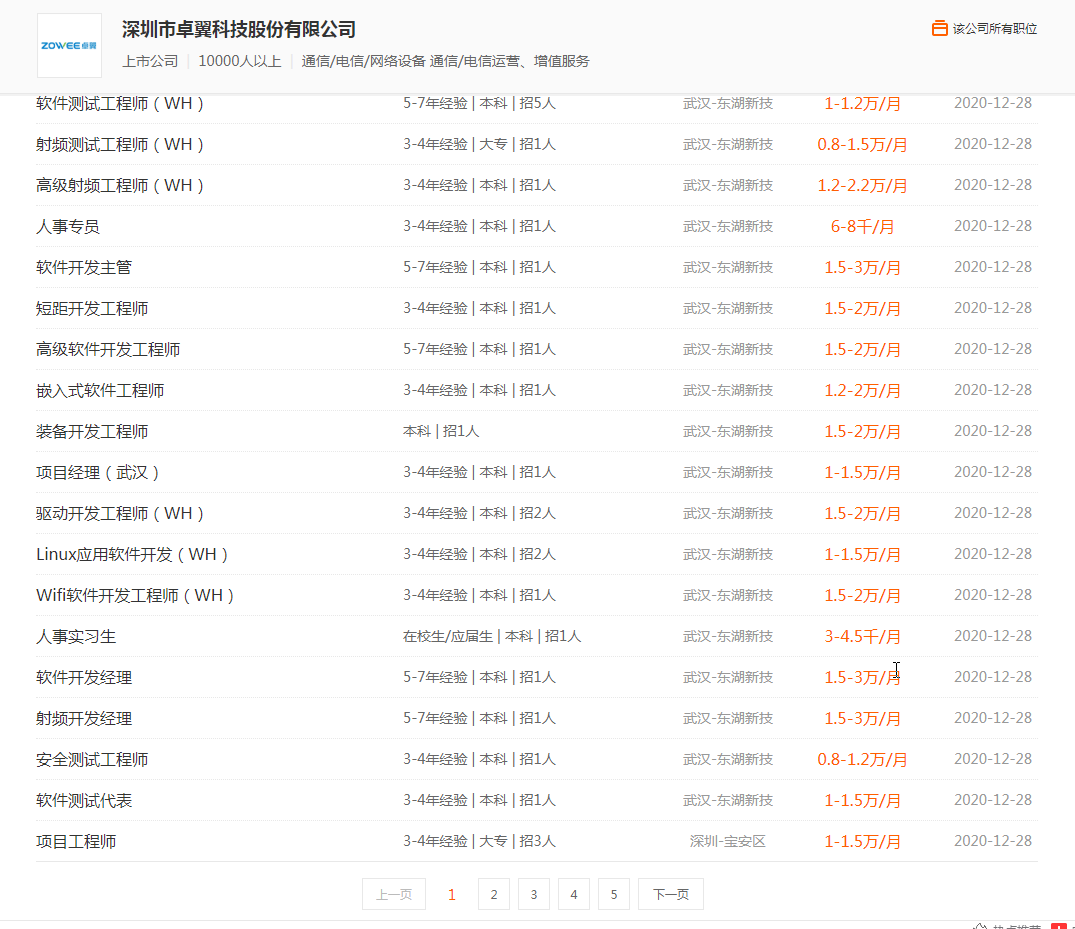
Task: Click salary 6-8千/月 for 人事专员
Action: click(x=862, y=226)
